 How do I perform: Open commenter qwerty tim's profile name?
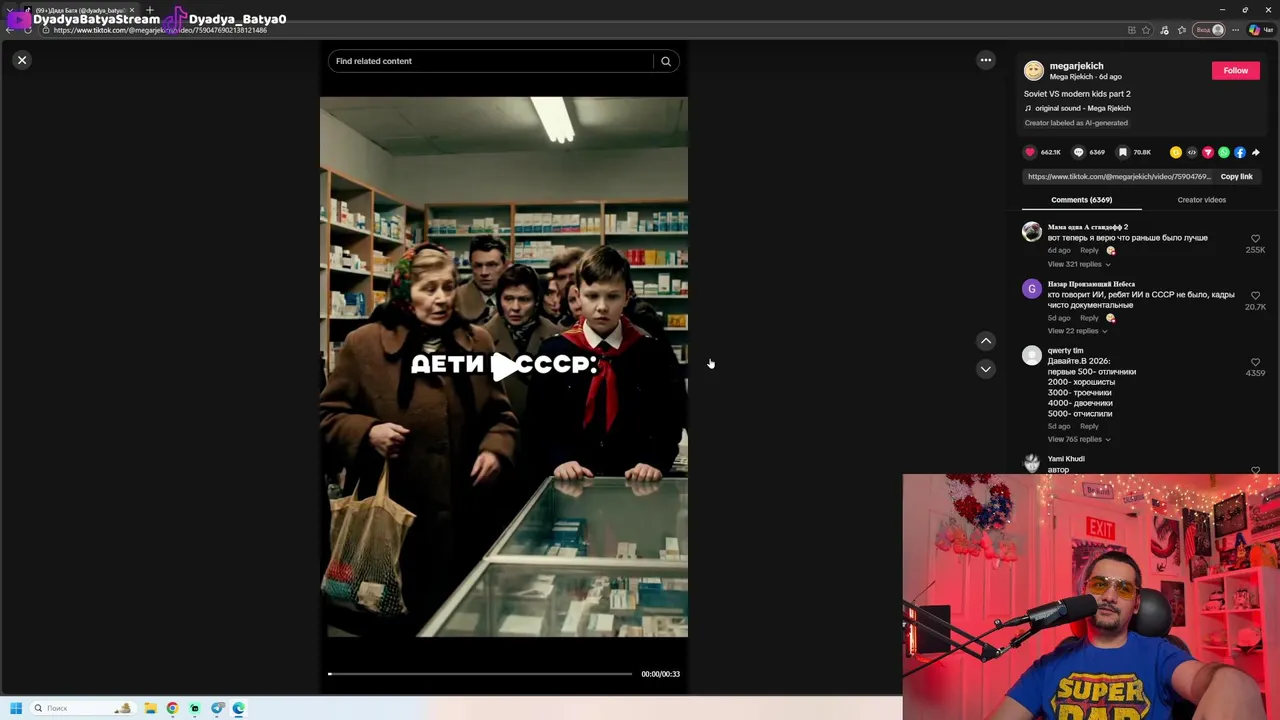coord(1065,351)
